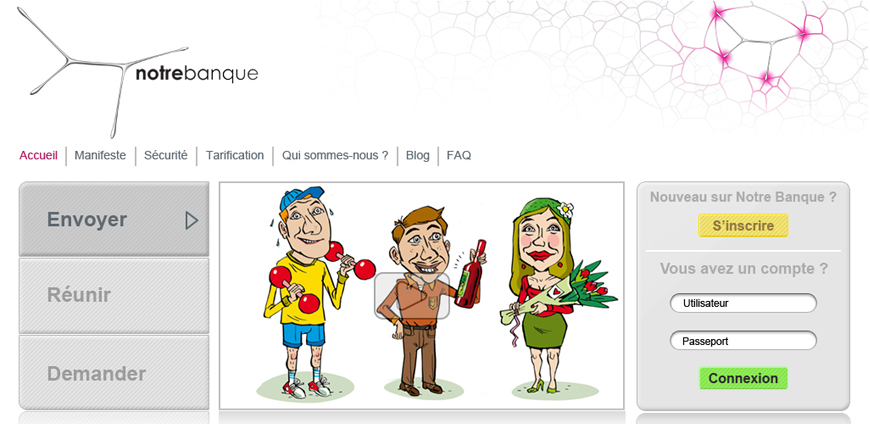Screen dimensions: 870x424
Task: Click the arrow on the Envoyer panel
Action: (x=191, y=220)
